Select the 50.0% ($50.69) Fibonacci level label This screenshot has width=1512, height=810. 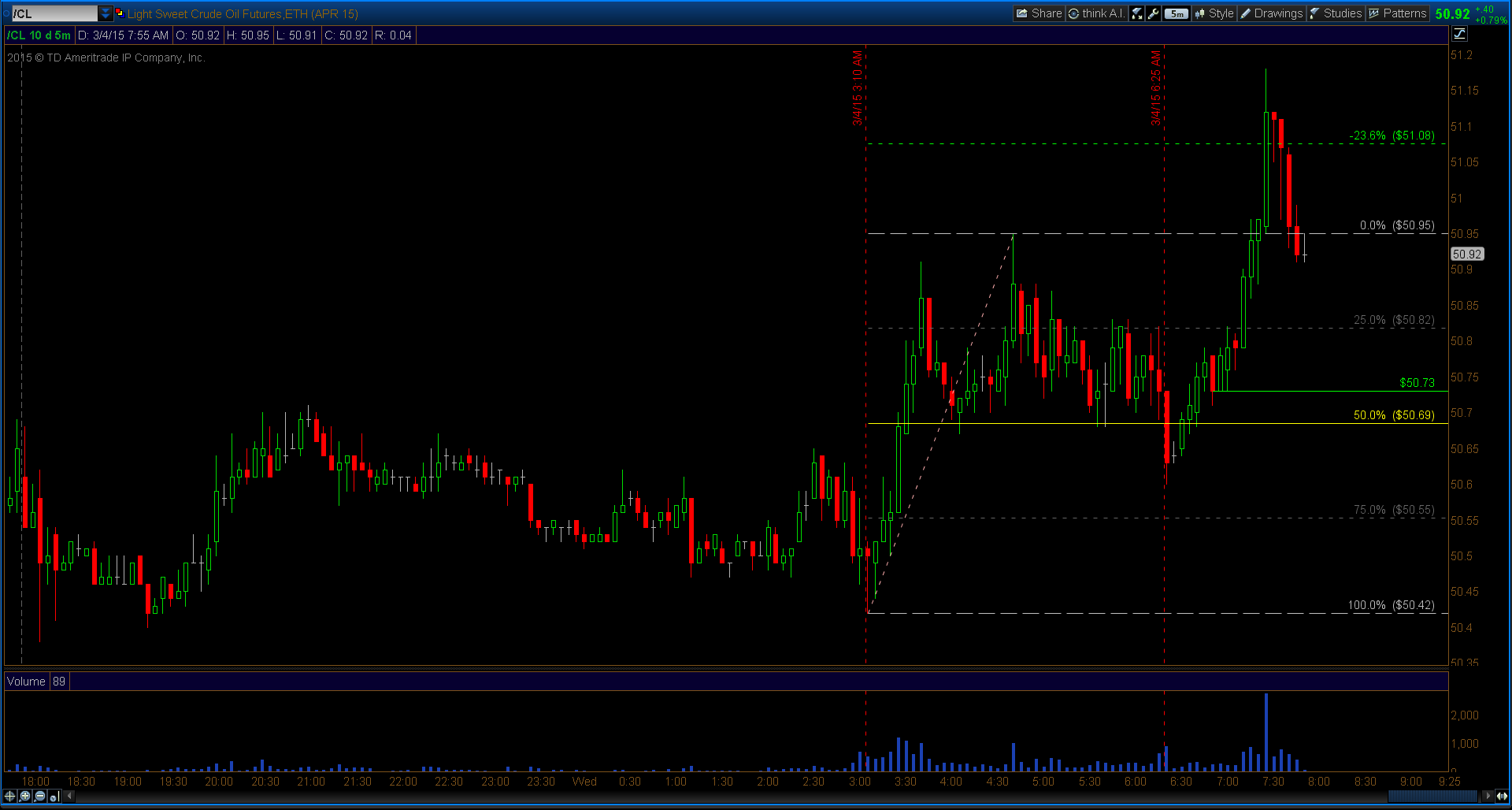[x=1394, y=415]
